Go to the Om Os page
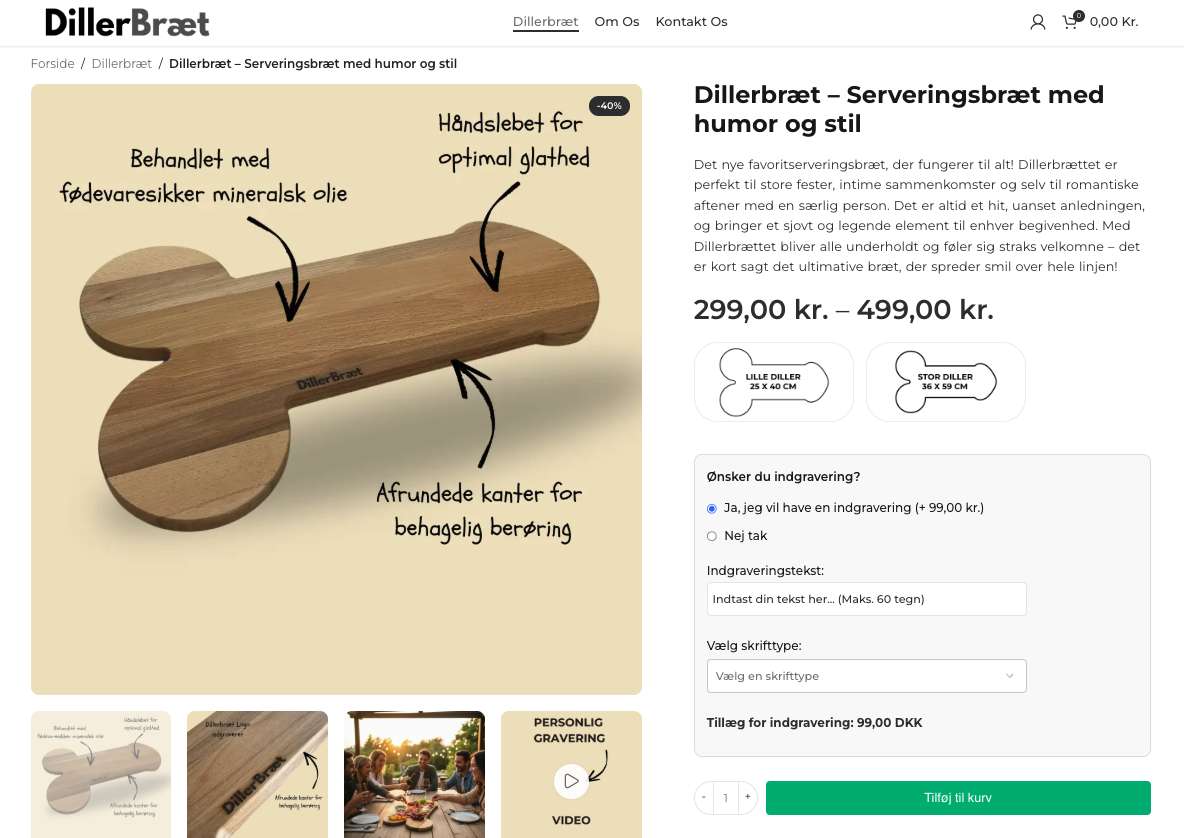Screen dimensions: 1184x838 point(617,22)
